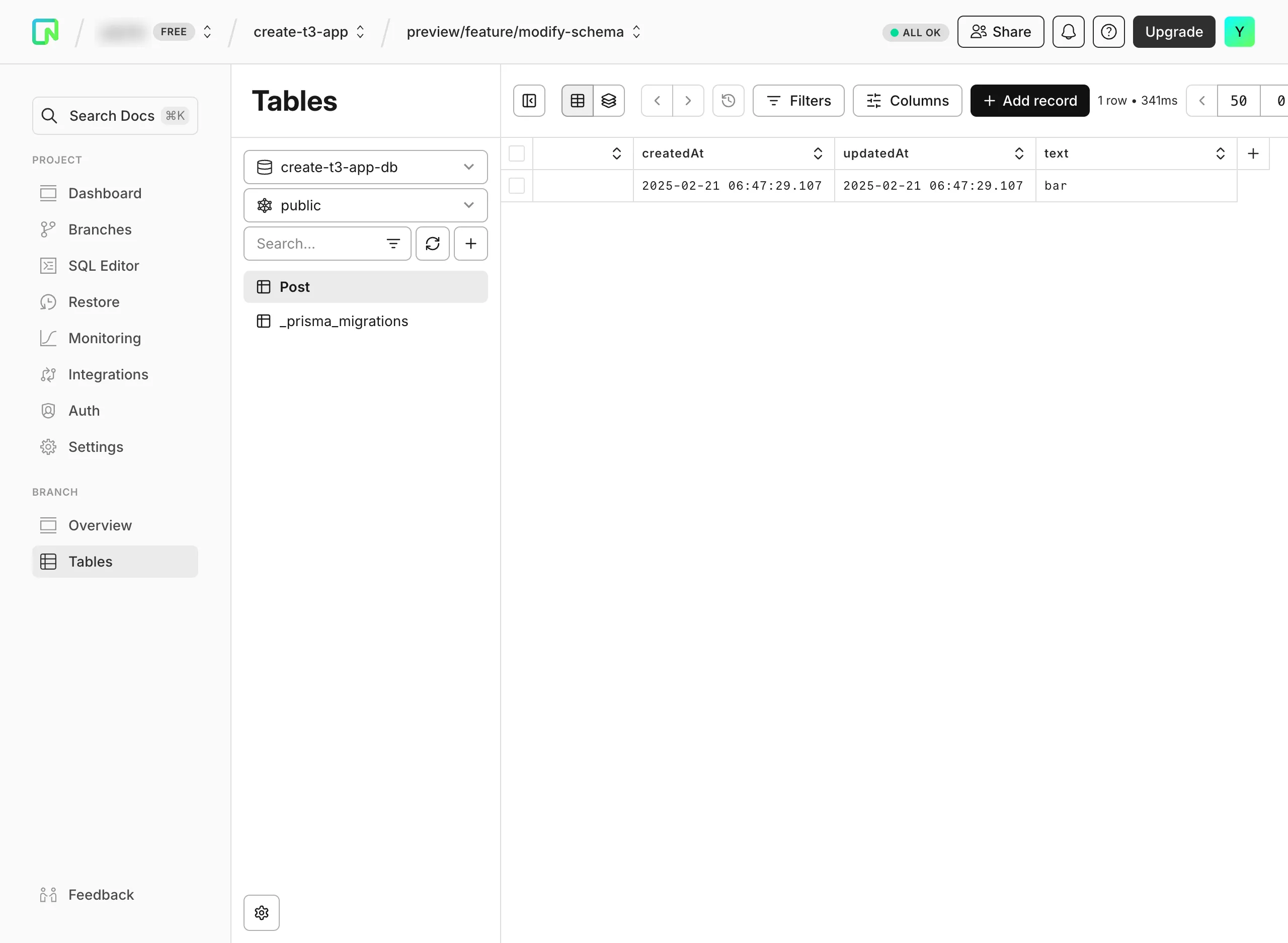Open the notifications bell
The height and width of the screenshot is (943, 1288).
pos(1068,32)
